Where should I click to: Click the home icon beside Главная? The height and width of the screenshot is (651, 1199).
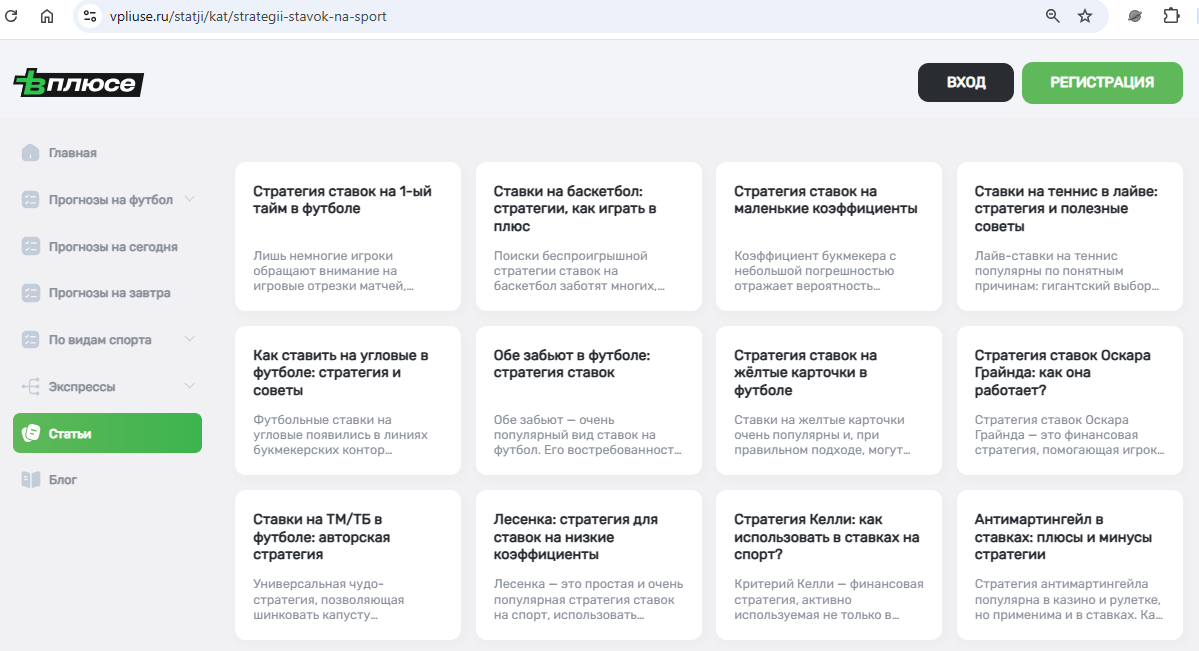click(x=30, y=153)
